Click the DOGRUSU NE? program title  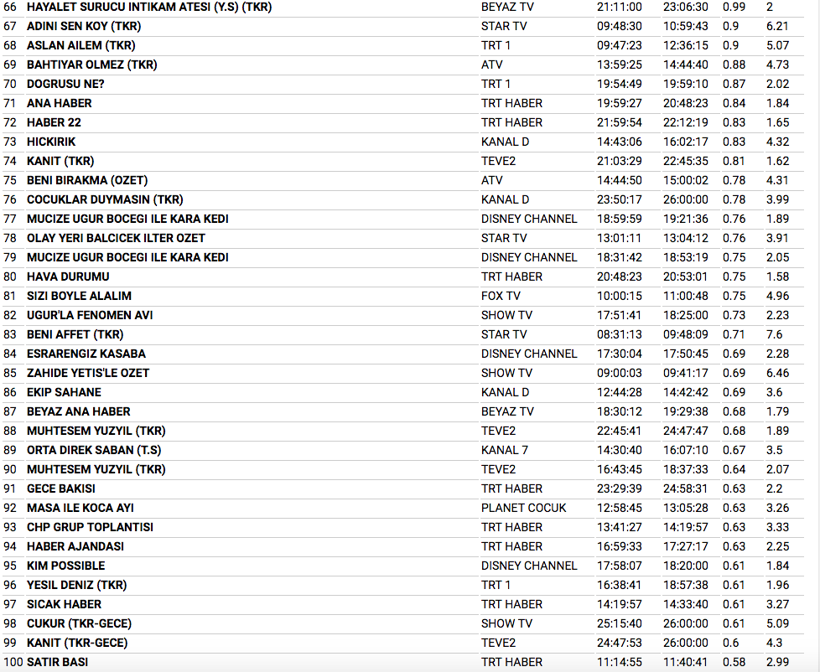tap(66, 84)
